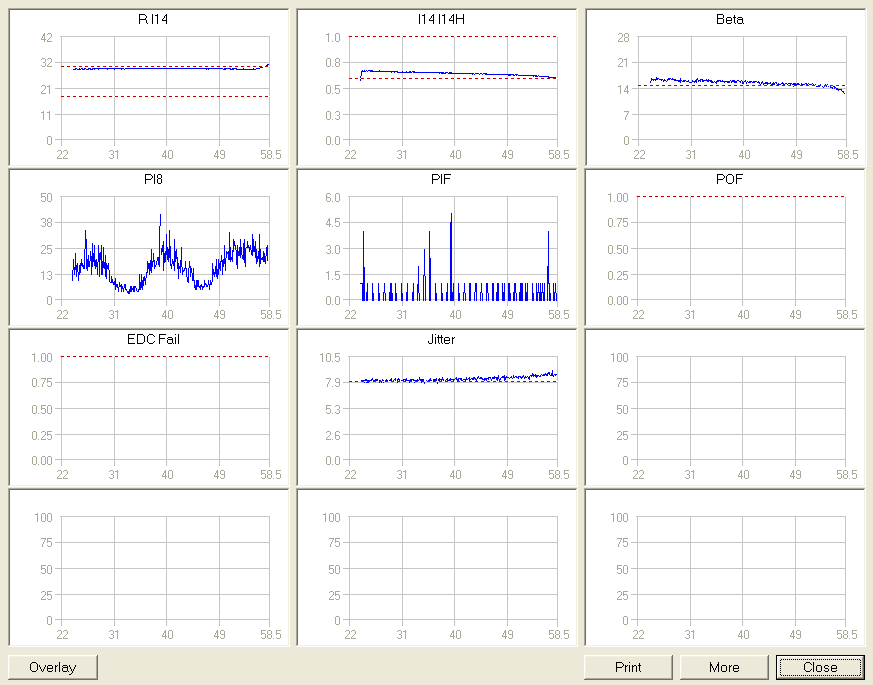Viewport: 873px width, 685px height.
Task: Select the R I14 chart plot
Action: [165, 89]
